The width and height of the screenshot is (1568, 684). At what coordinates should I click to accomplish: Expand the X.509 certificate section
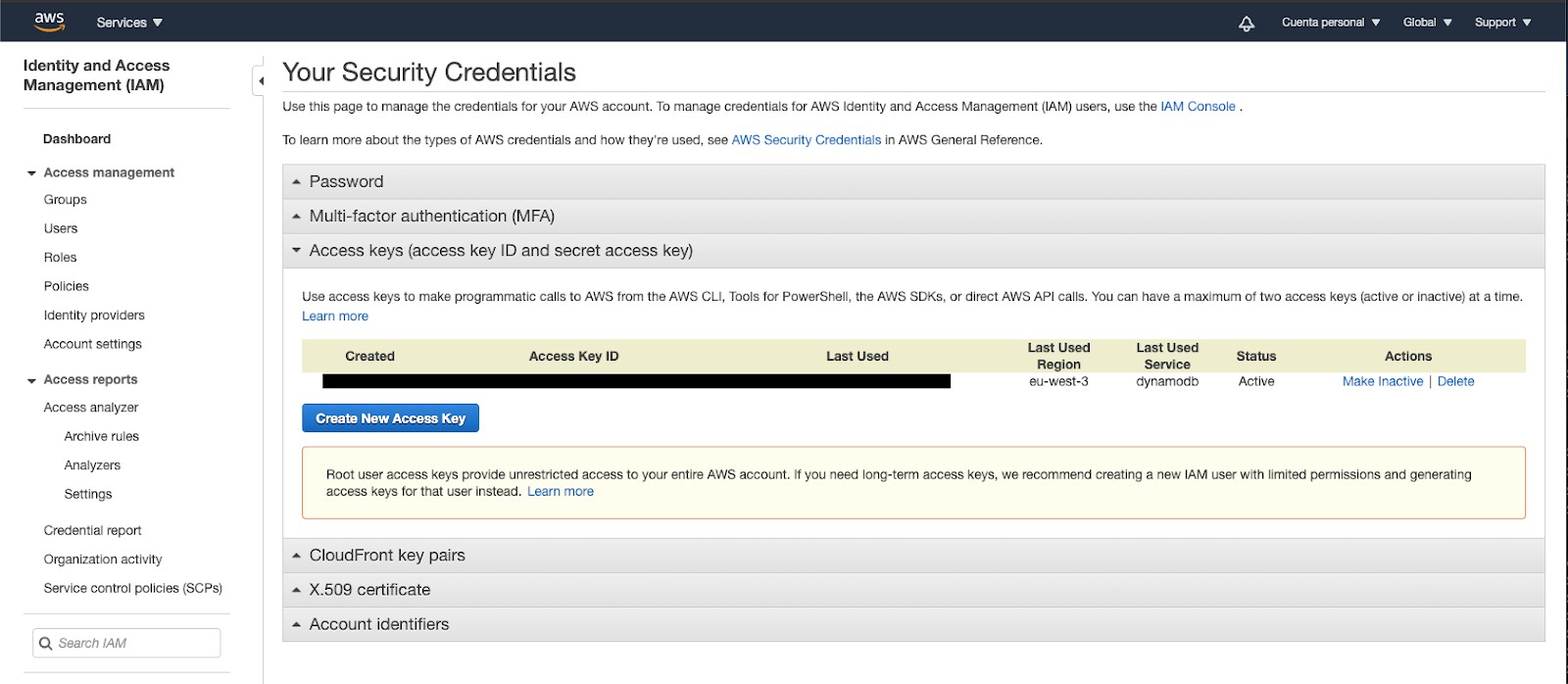913,589
